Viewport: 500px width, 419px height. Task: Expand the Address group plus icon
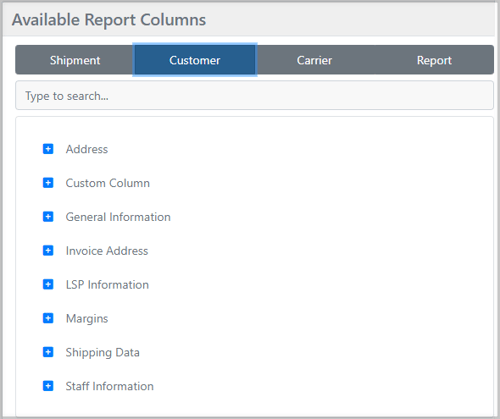pyautogui.click(x=48, y=149)
